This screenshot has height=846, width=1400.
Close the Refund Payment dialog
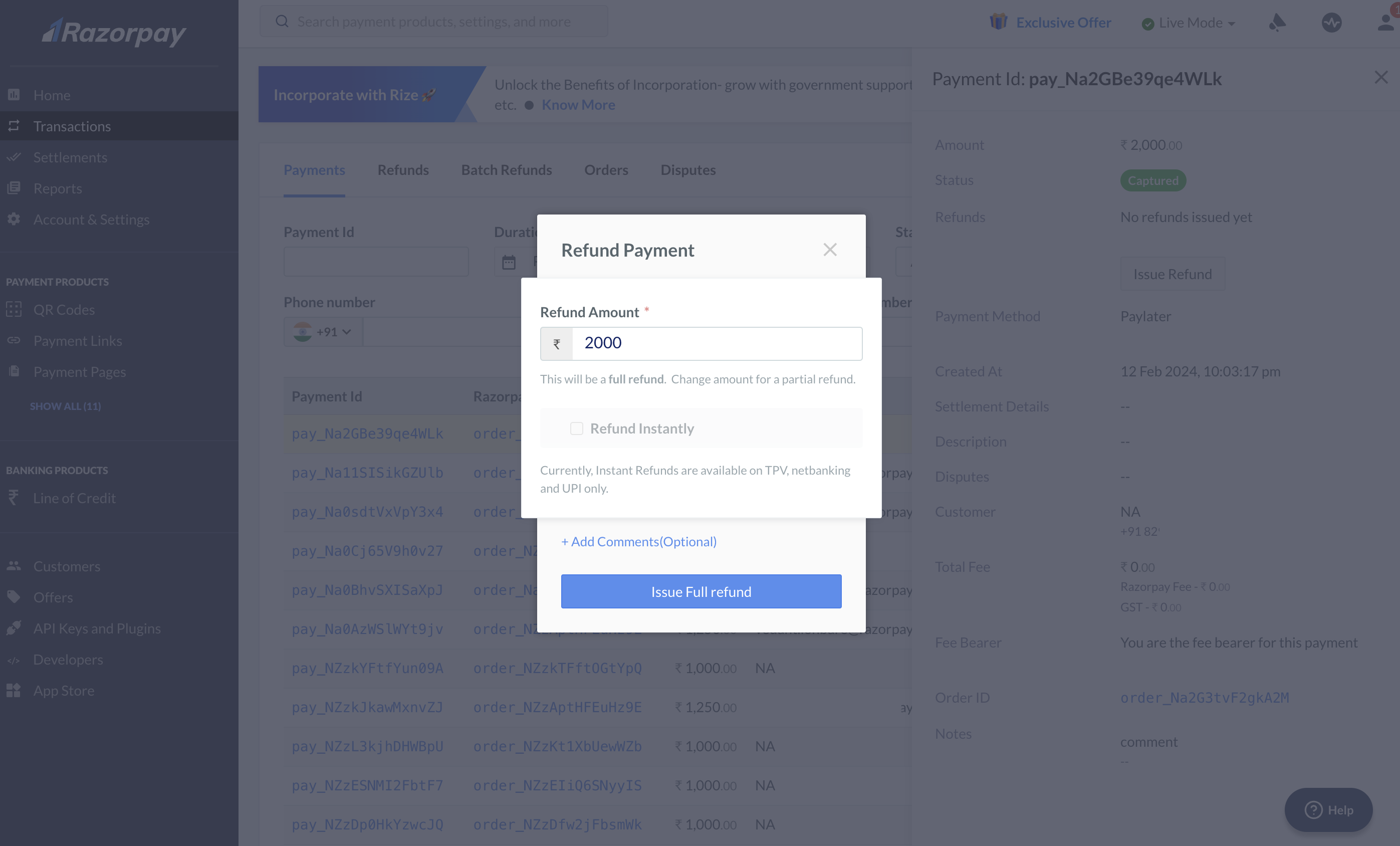click(x=830, y=250)
